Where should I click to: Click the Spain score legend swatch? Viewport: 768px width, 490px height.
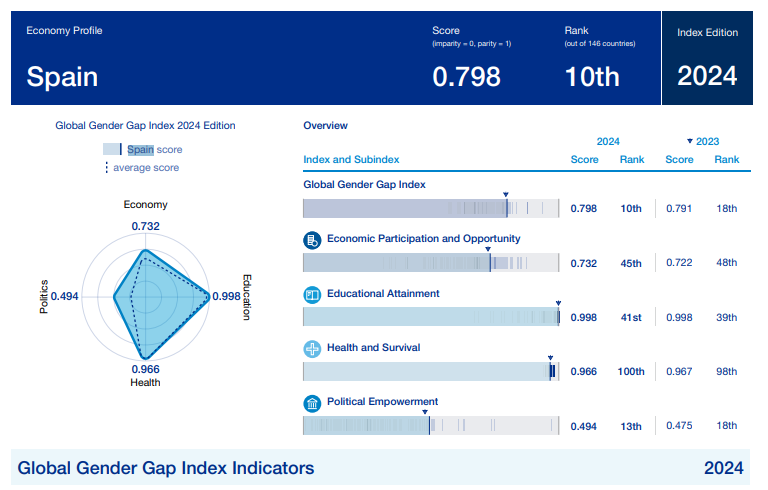(x=112, y=149)
